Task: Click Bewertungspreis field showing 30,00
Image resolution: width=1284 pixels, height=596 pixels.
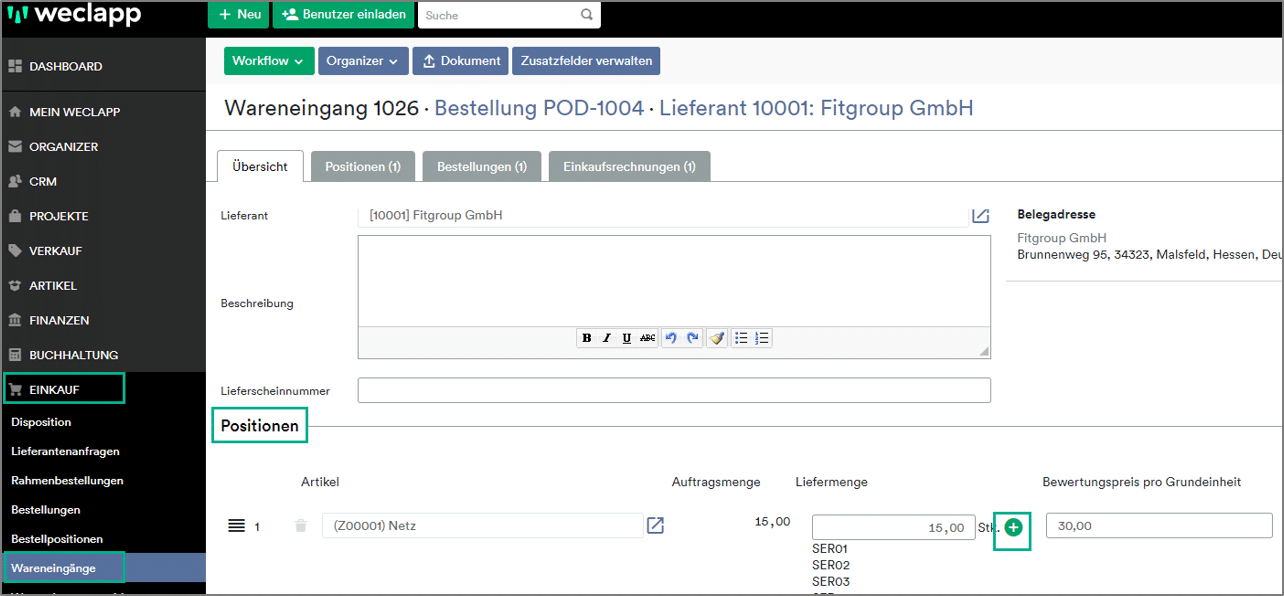Action: [x=1158, y=525]
